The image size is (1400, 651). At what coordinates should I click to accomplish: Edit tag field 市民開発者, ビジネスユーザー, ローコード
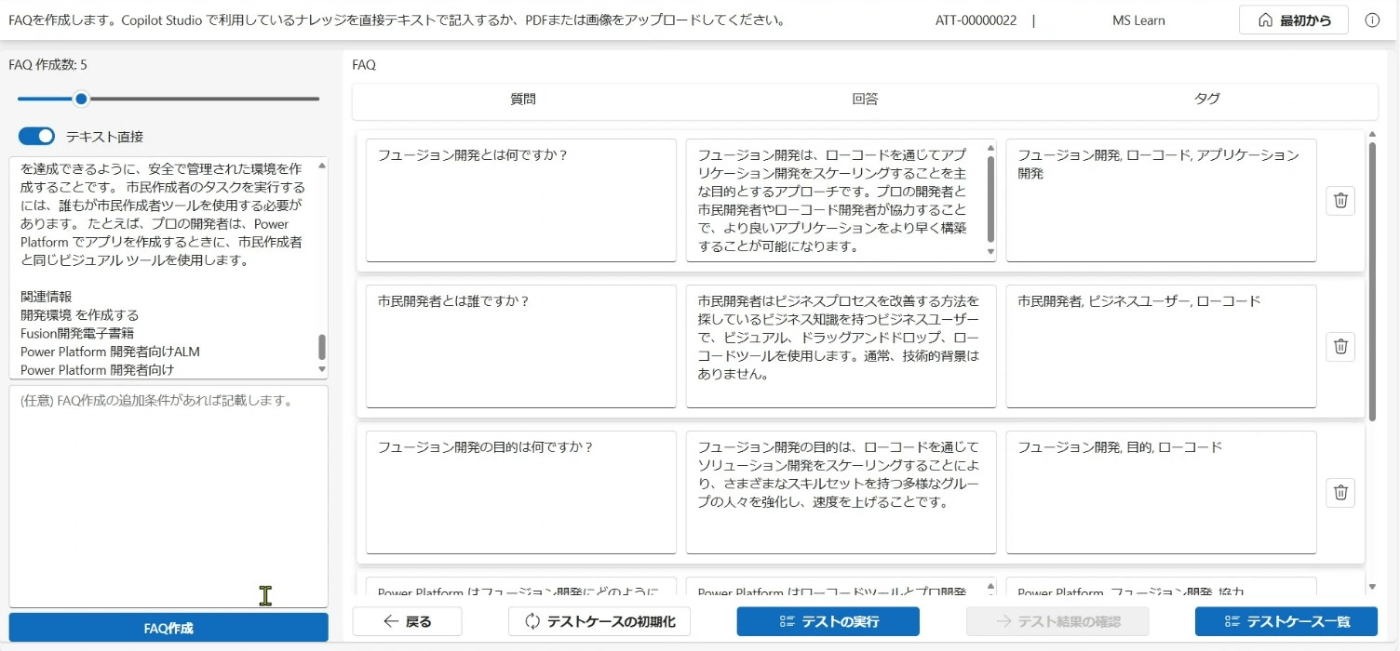1161,346
